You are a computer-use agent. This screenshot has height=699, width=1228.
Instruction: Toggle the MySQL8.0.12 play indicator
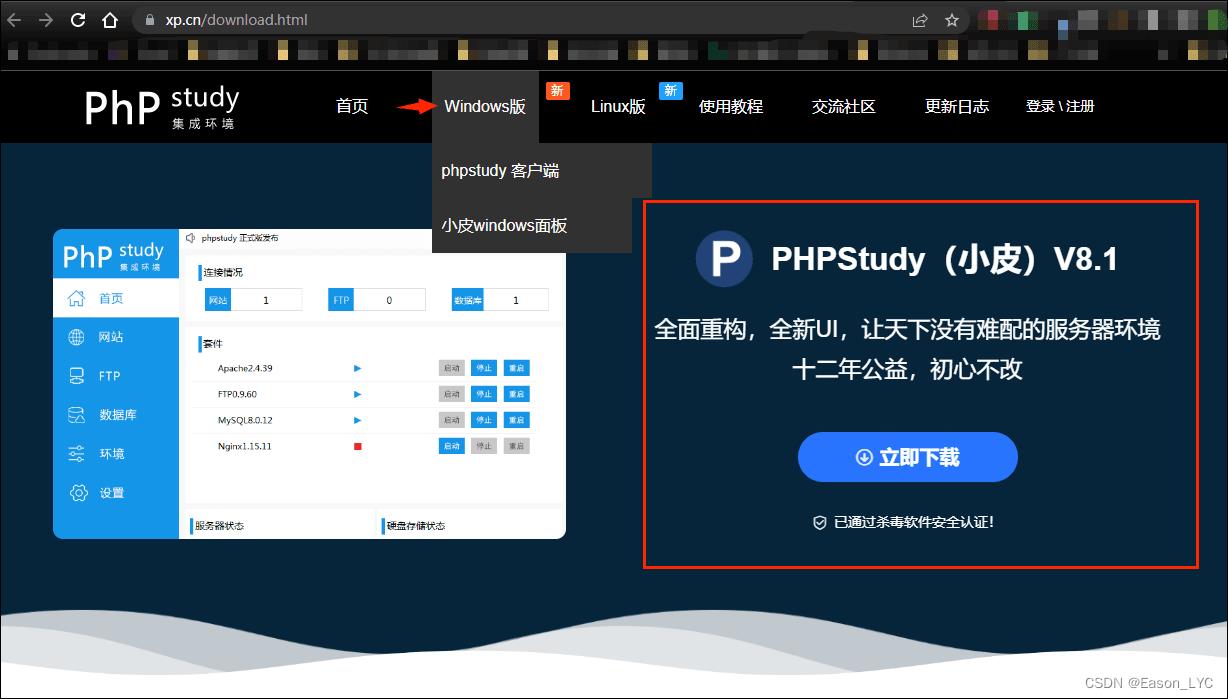tap(357, 419)
